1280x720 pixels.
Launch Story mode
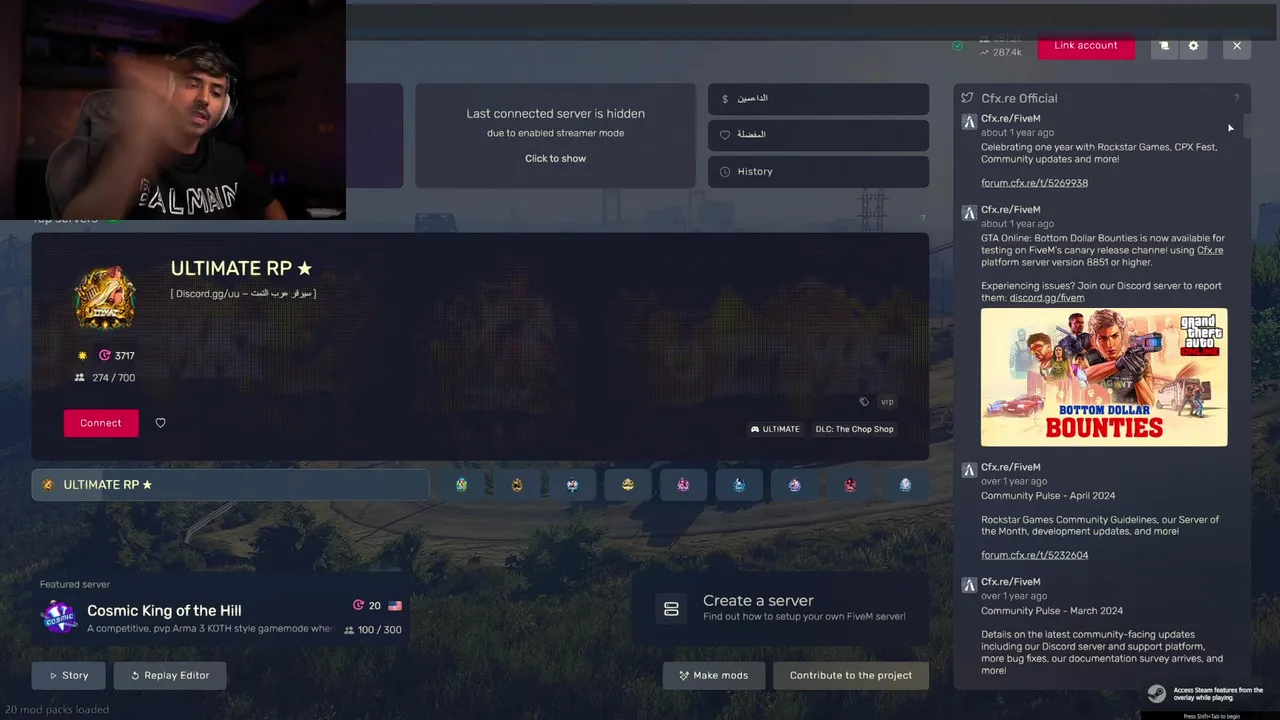[69, 675]
